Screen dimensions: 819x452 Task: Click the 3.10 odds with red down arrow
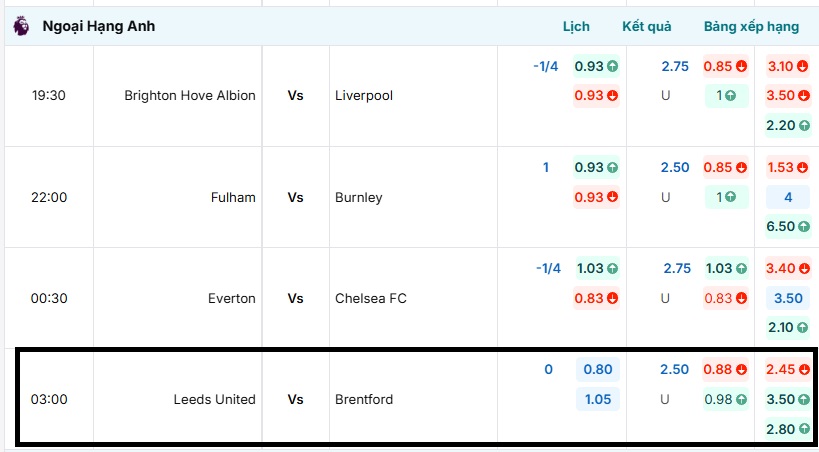788,67
